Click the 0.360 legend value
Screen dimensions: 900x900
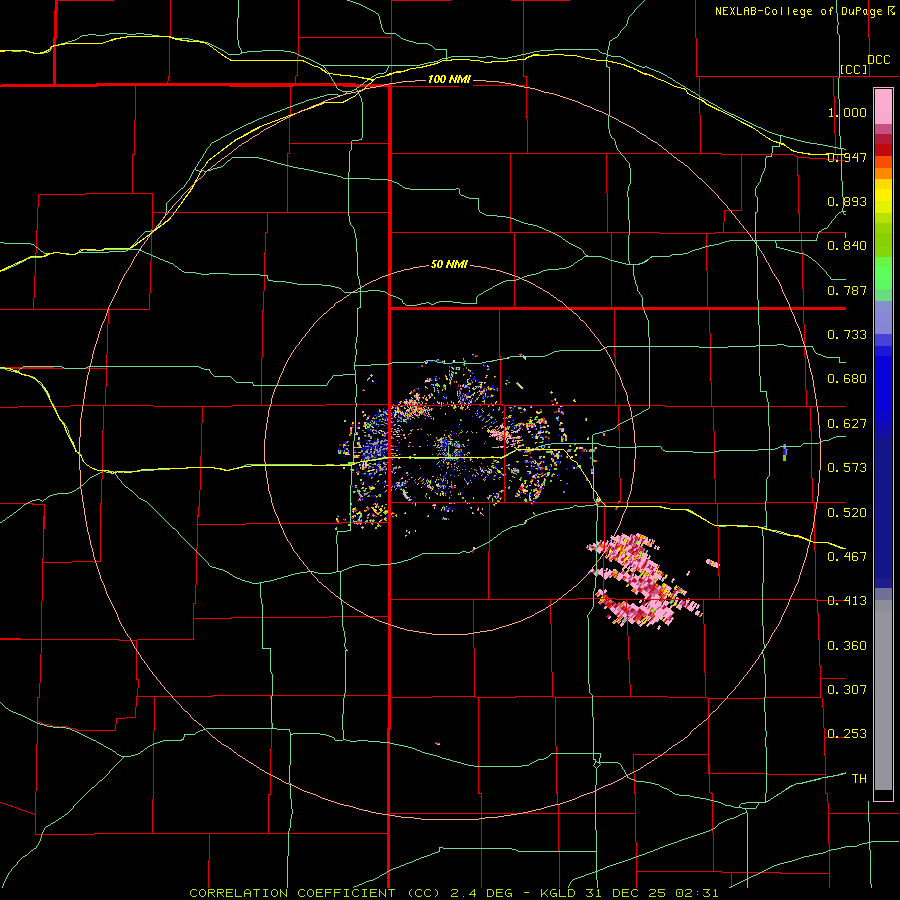(x=847, y=646)
